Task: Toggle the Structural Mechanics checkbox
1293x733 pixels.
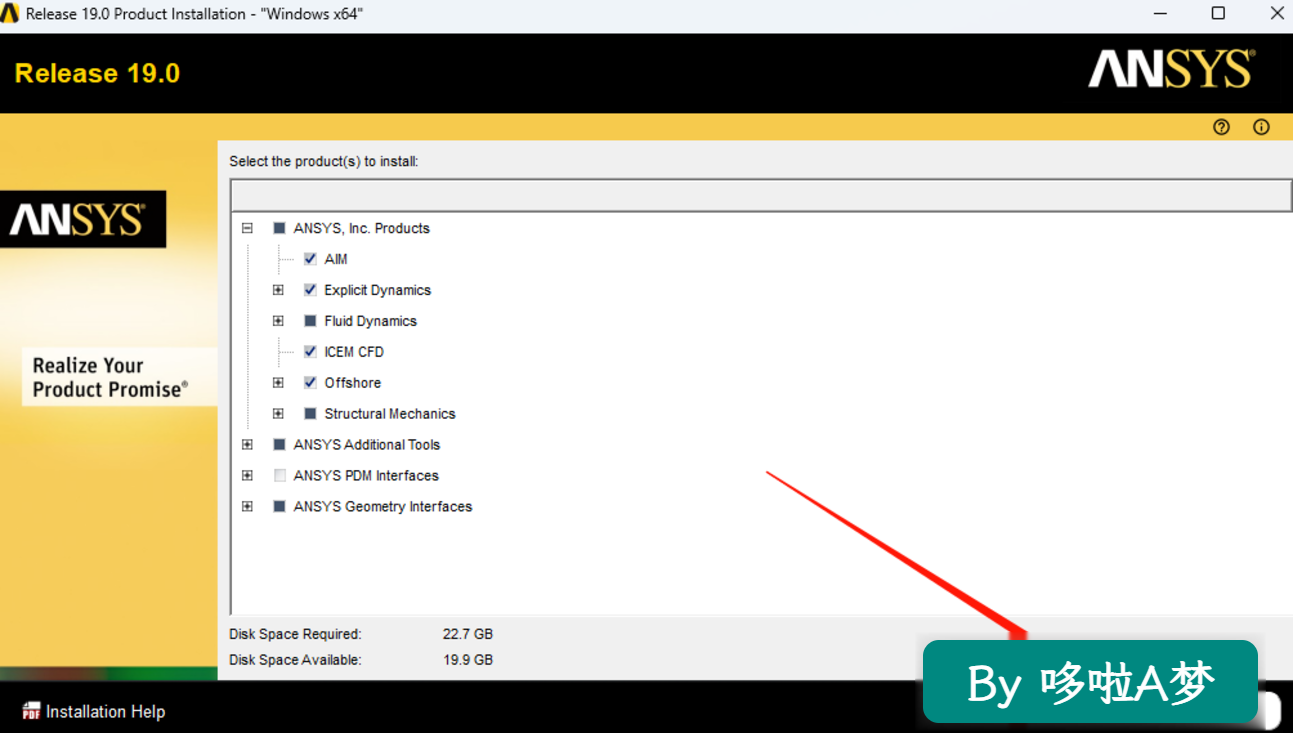Action: coord(310,414)
